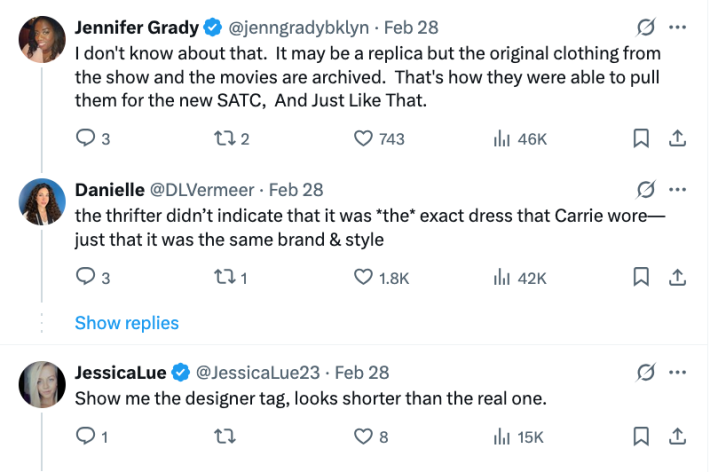
Task: Open more options on JessicaLue's tweet
Action: tap(678, 373)
